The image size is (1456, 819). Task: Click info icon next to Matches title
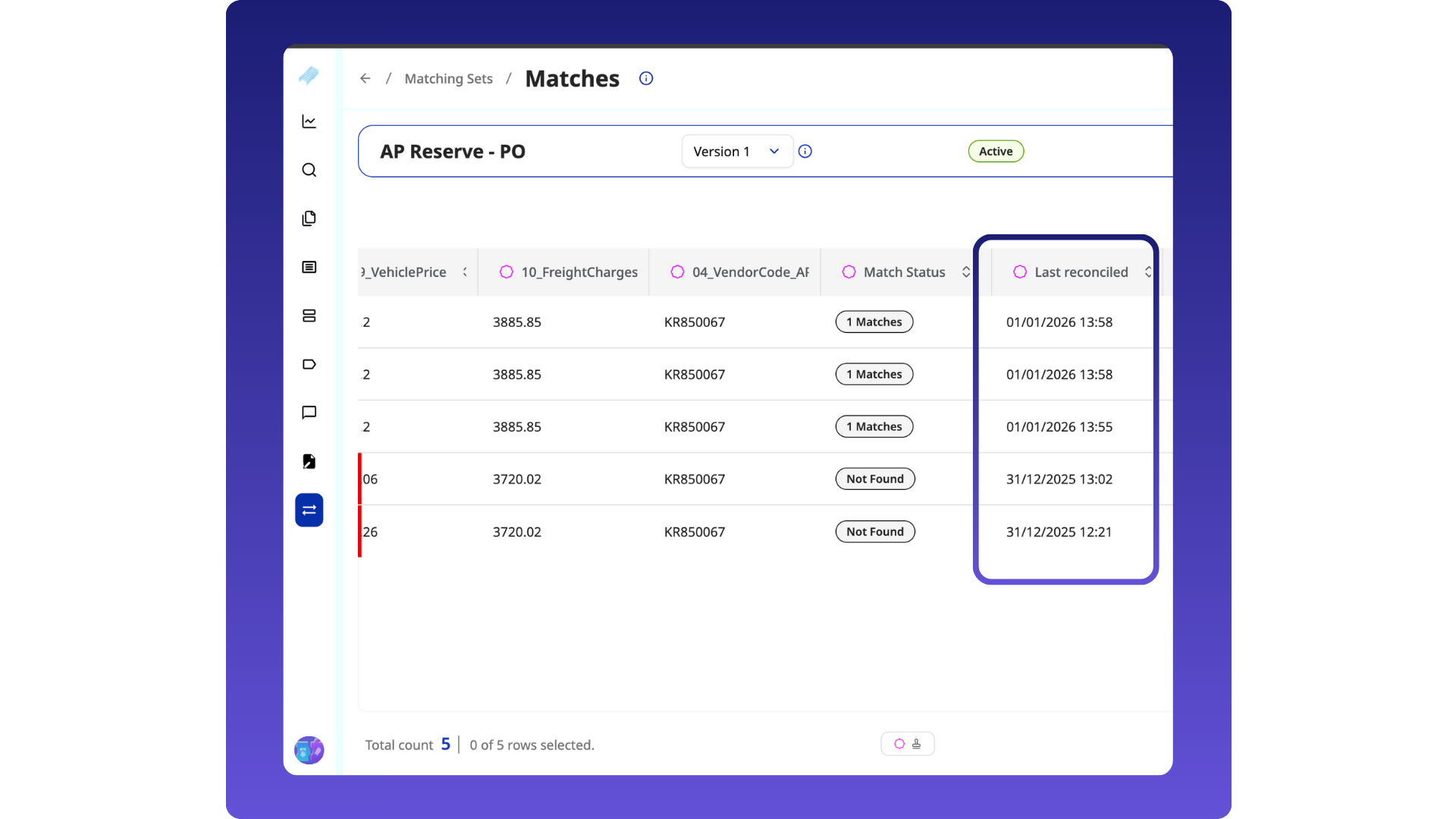646,79
